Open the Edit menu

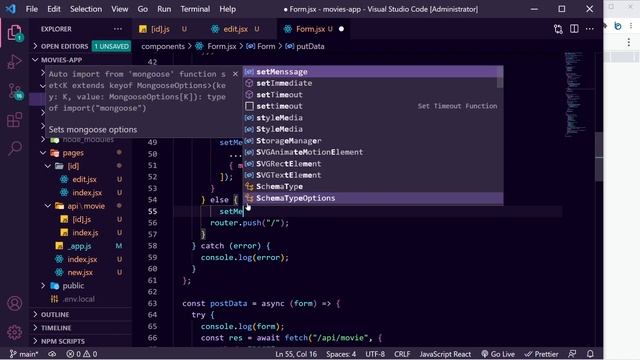pyautogui.click(x=53, y=9)
